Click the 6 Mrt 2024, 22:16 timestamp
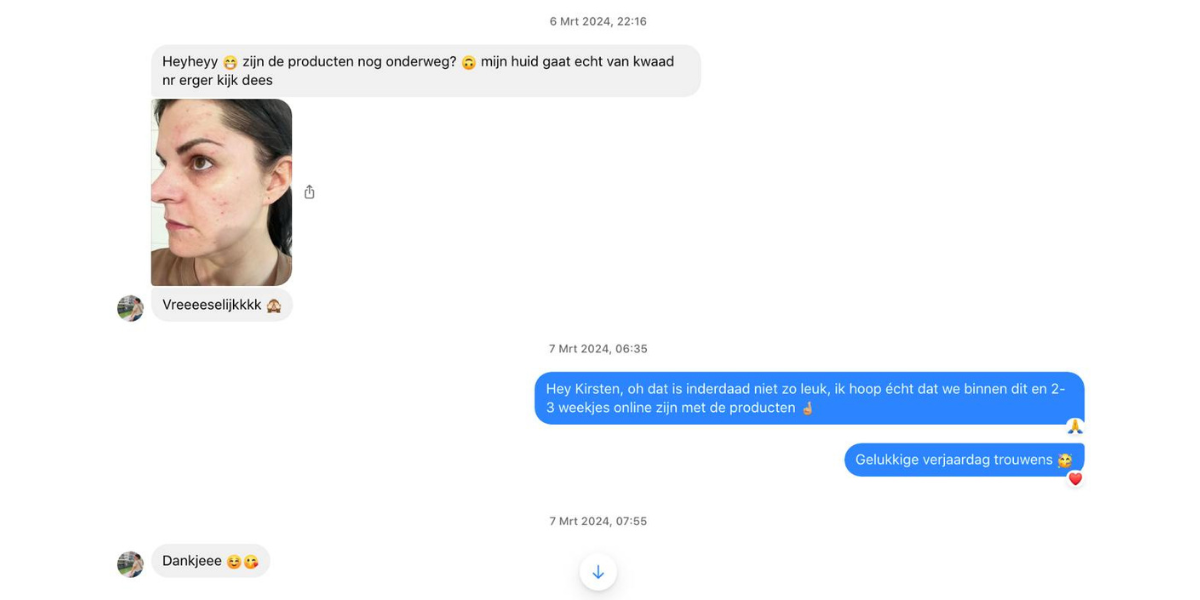 [x=598, y=21]
